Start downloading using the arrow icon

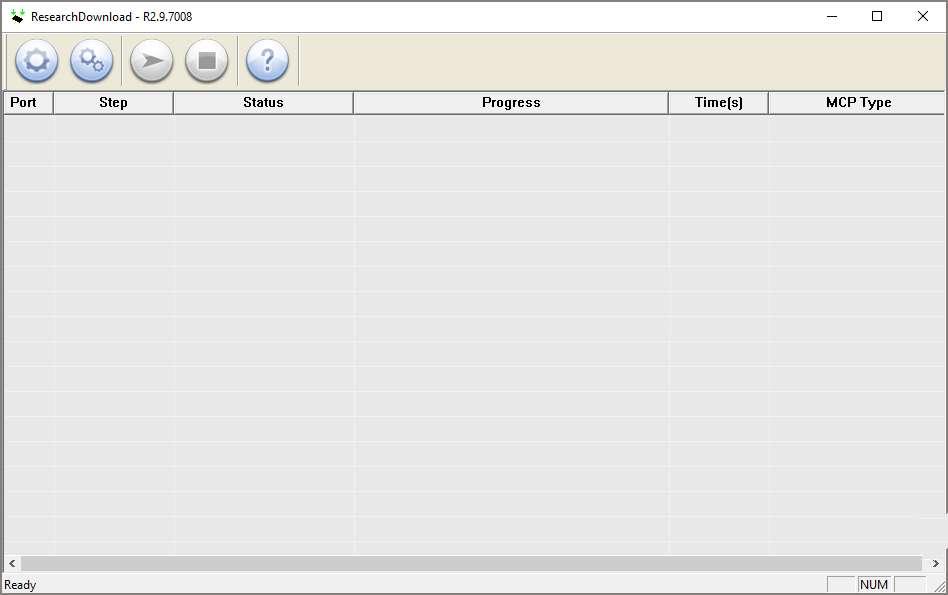pyautogui.click(x=150, y=61)
